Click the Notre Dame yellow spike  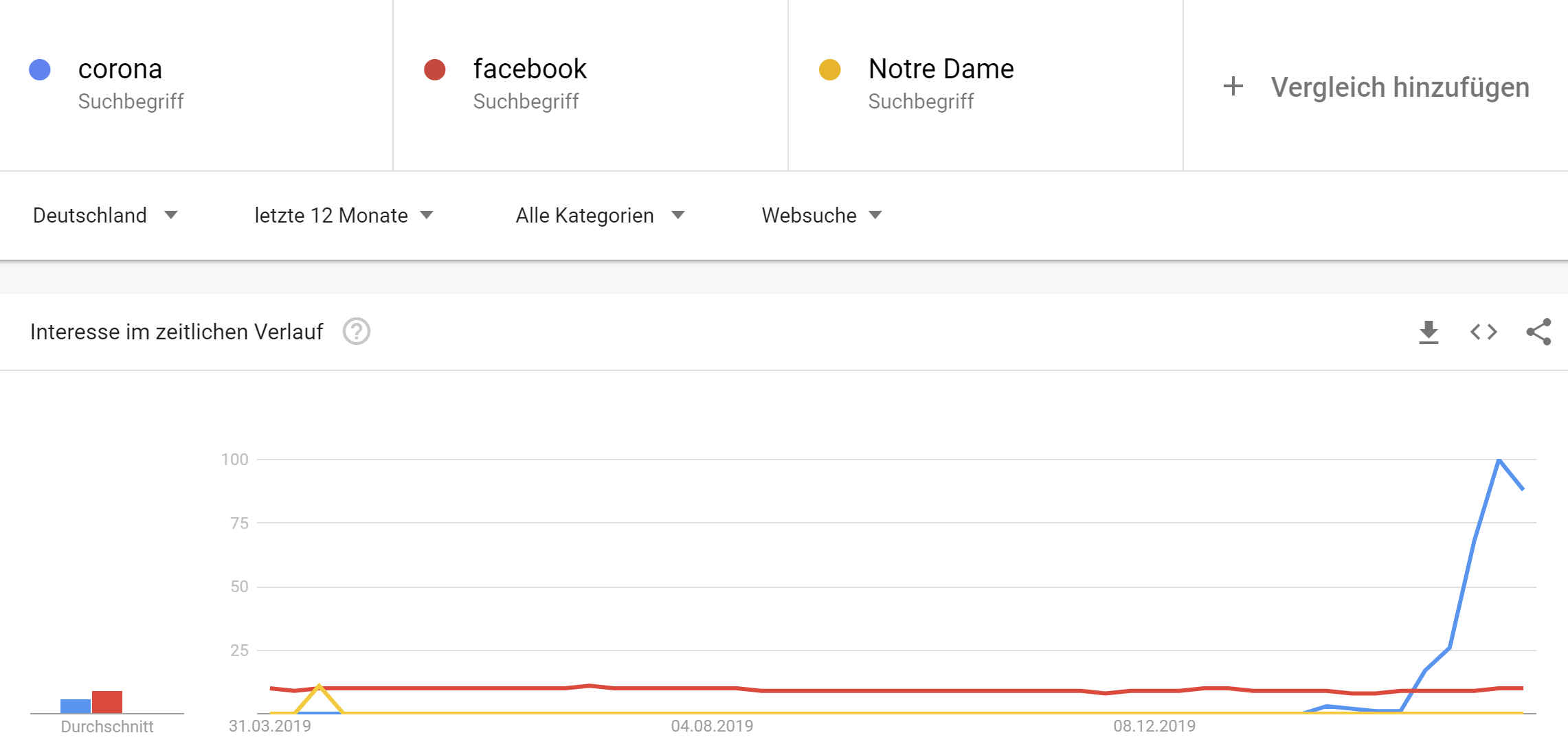point(319,686)
